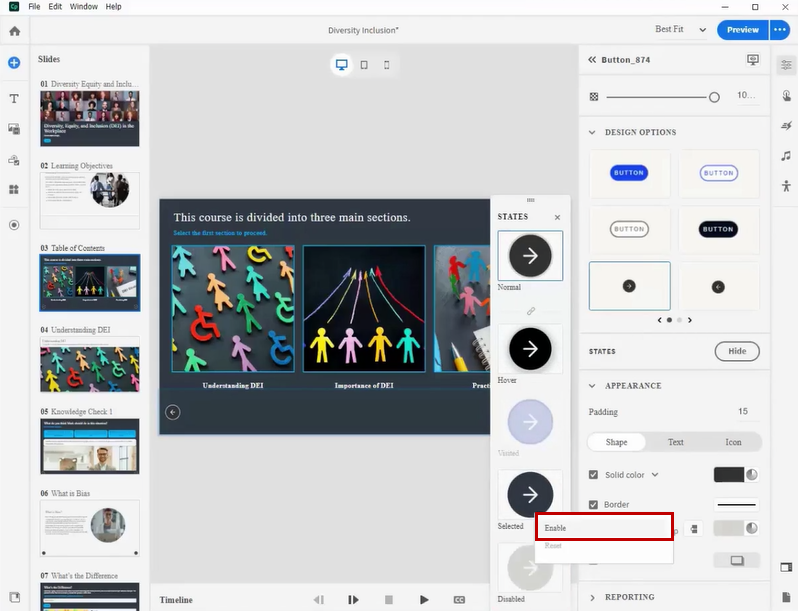The height and width of the screenshot is (611, 798).
Task: Select the Hover state thumbnail
Action: pyautogui.click(x=530, y=349)
